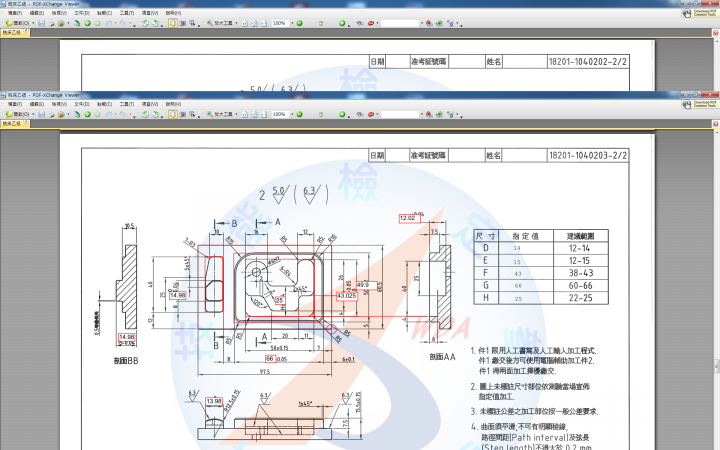Click Open button in front window toolbar
The image size is (720, 450).
pos(18,114)
